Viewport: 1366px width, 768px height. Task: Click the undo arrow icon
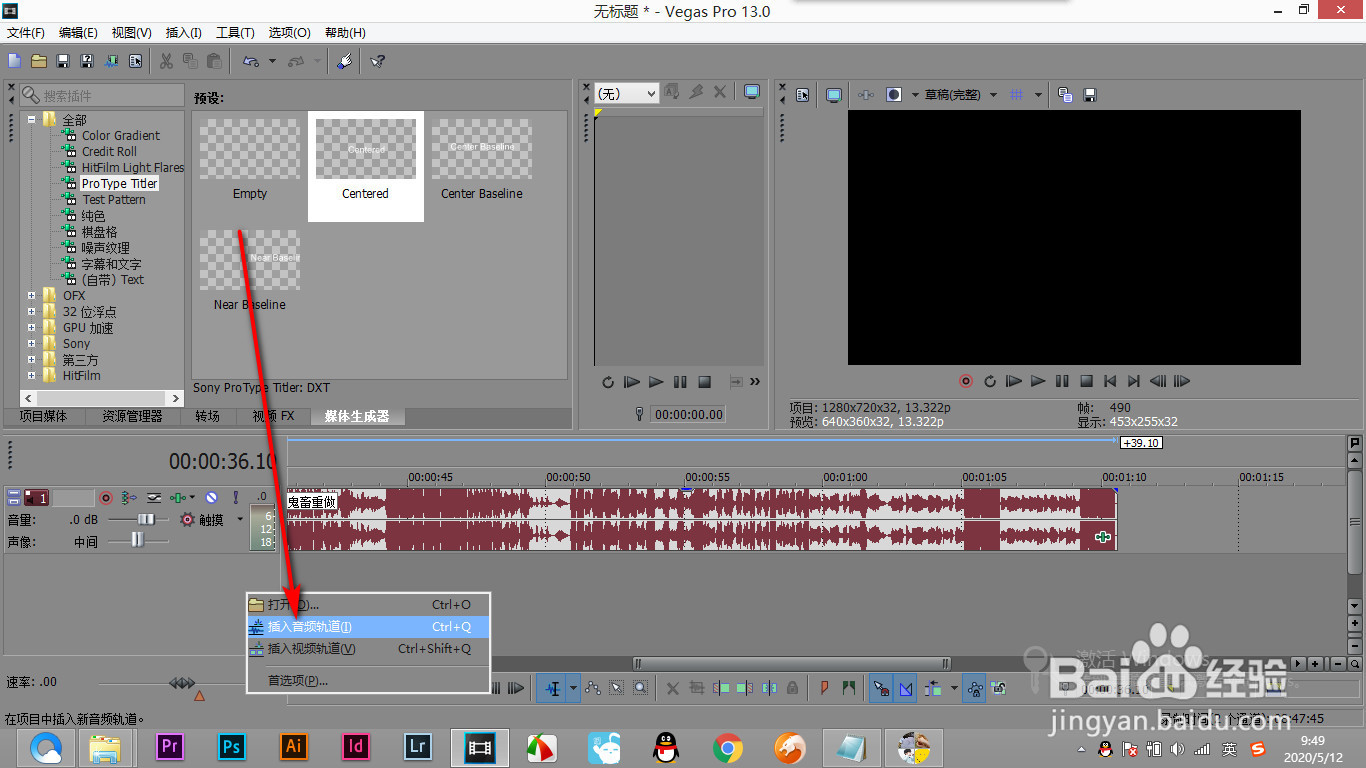click(x=251, y=61)
